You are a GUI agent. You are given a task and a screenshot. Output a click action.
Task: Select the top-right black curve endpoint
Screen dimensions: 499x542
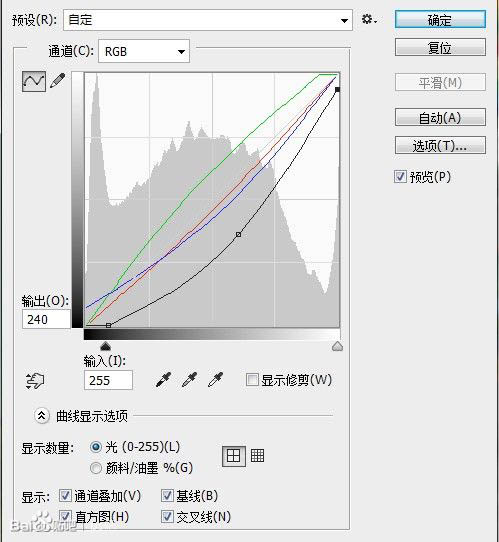click(337, 90)
